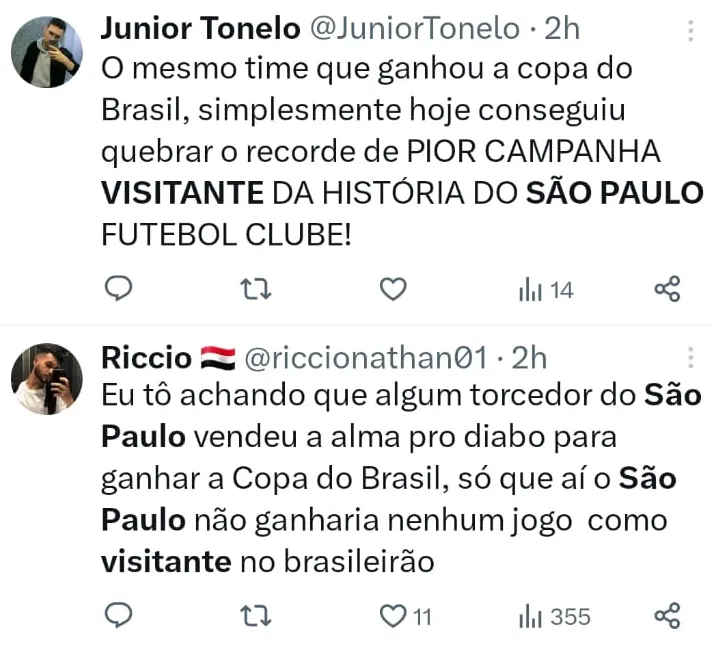
Task: Retweet Riccio's post
Action: [x=258, y=615]
